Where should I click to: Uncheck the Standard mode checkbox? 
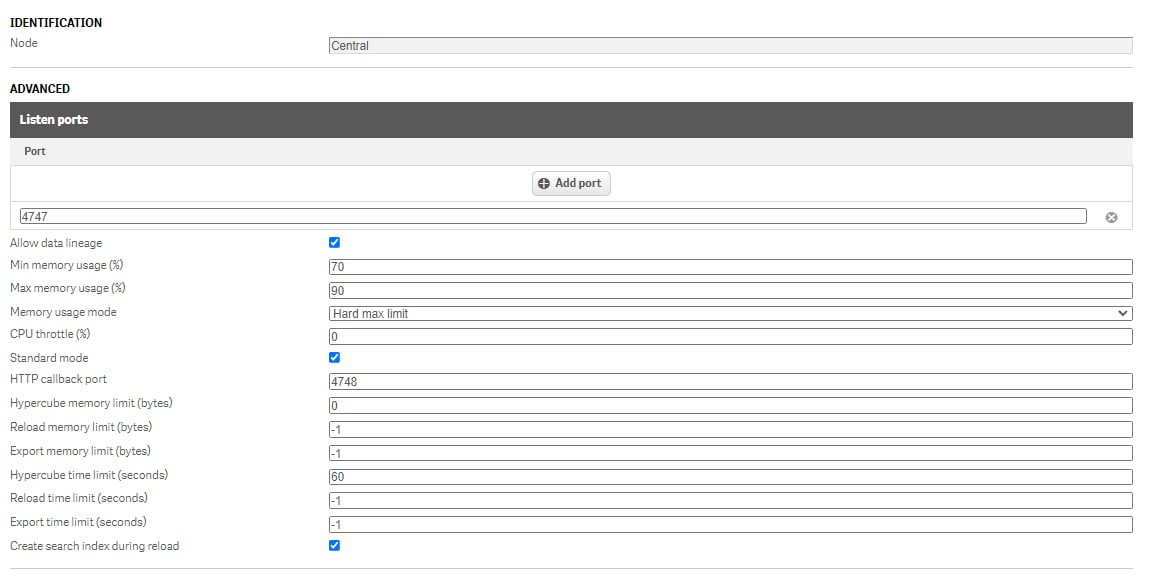coord(334,358)
